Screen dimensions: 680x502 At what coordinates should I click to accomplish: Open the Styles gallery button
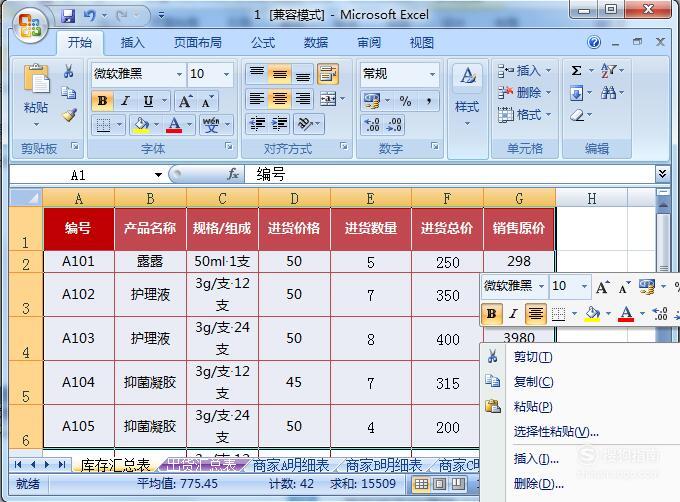tap(467, 93)
